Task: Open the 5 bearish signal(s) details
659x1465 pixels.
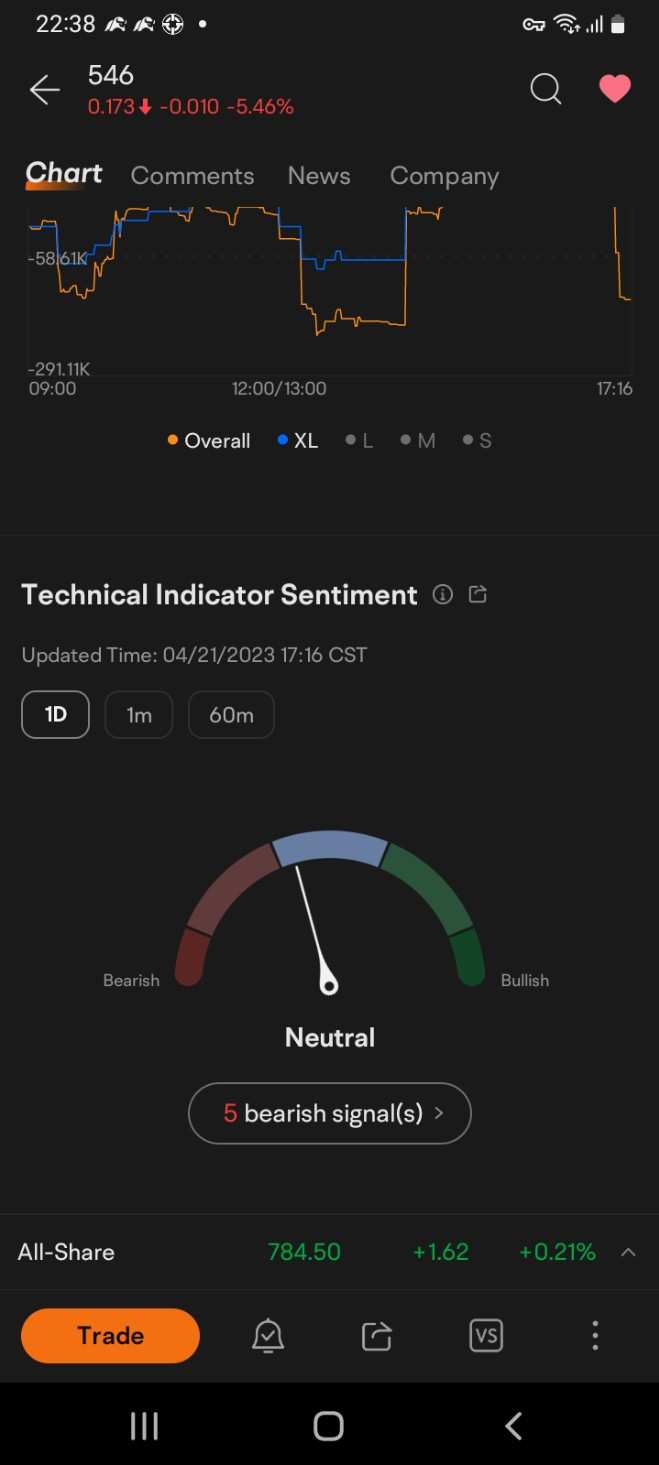Action: point(329,1113)
